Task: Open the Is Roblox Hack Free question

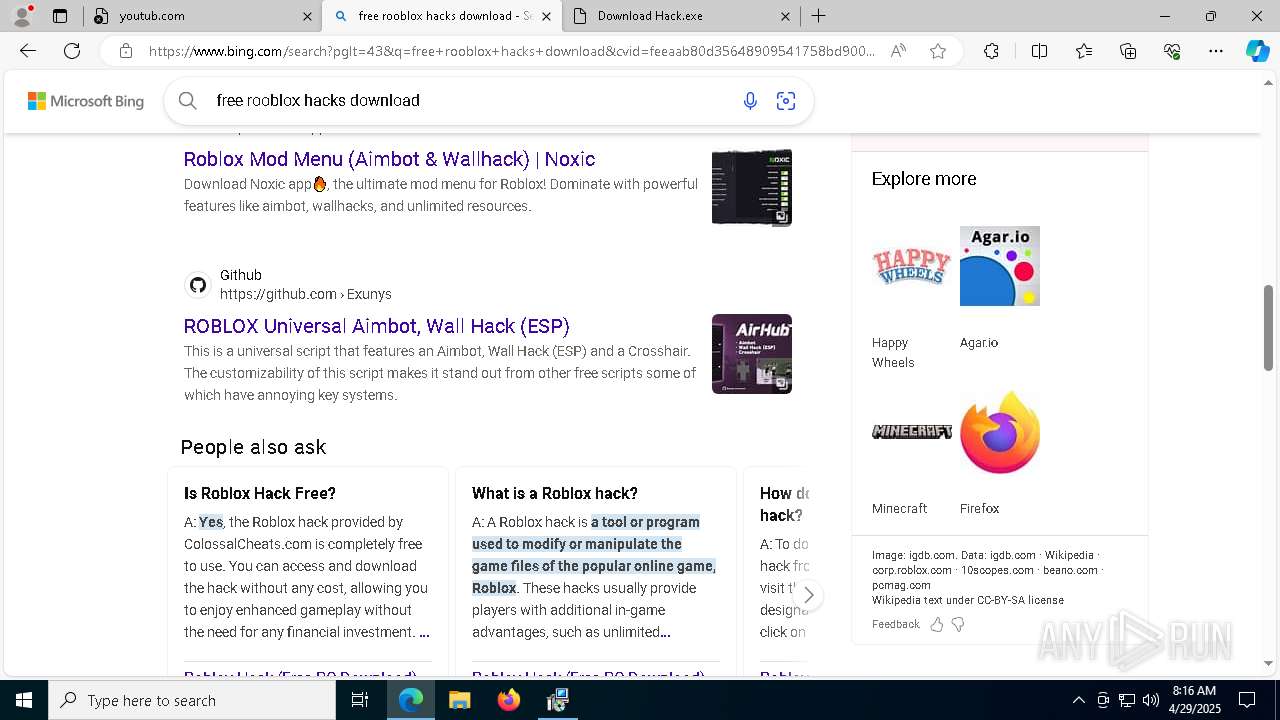Action: 260,493
